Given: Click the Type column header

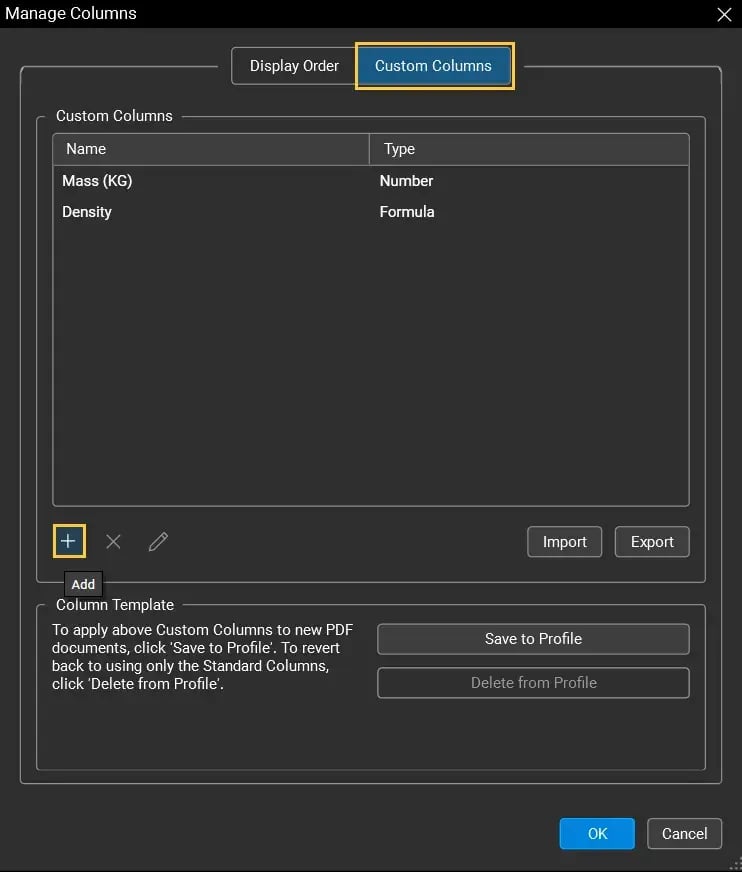Looking at the screenshot, I should [x=529, y=149].
